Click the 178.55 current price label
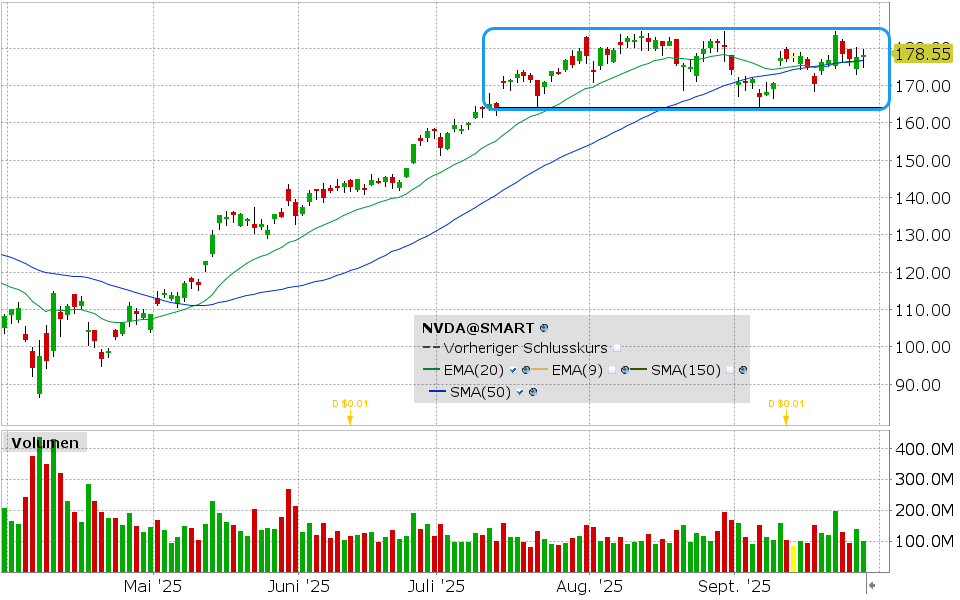Image resolution: width=960 pixels, height=600 pixels. tap(922, 53)
